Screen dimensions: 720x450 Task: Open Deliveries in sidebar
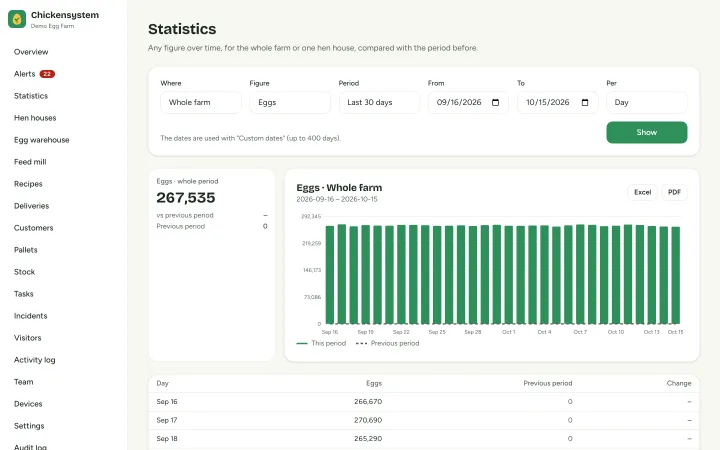tap(31, 206)
